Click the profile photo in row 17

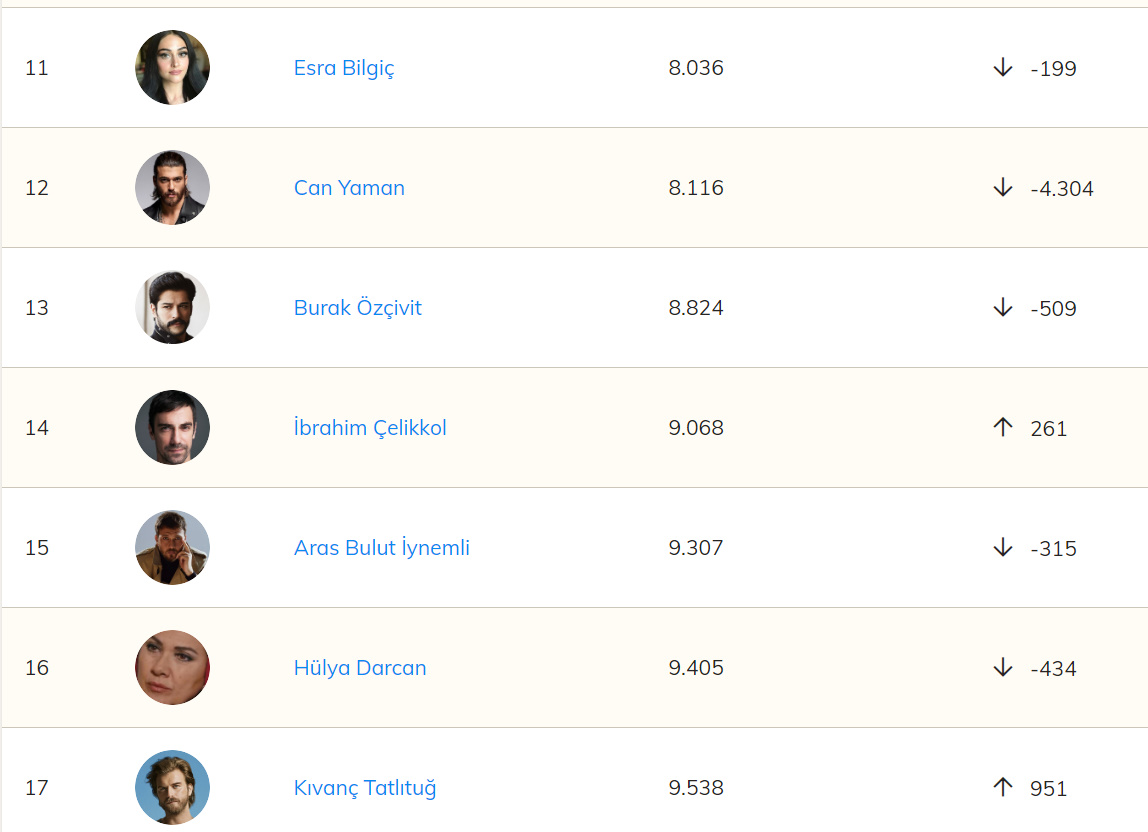tap(172, 788)
